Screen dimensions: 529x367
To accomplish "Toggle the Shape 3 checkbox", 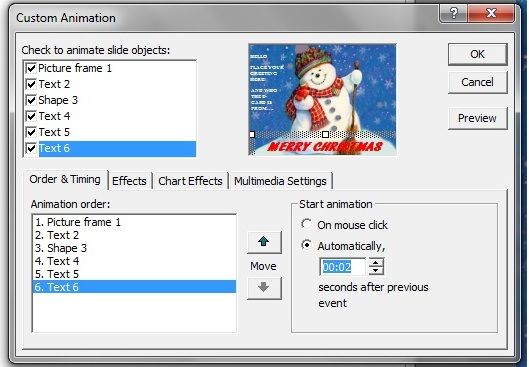I will click(x=31, y=100).
